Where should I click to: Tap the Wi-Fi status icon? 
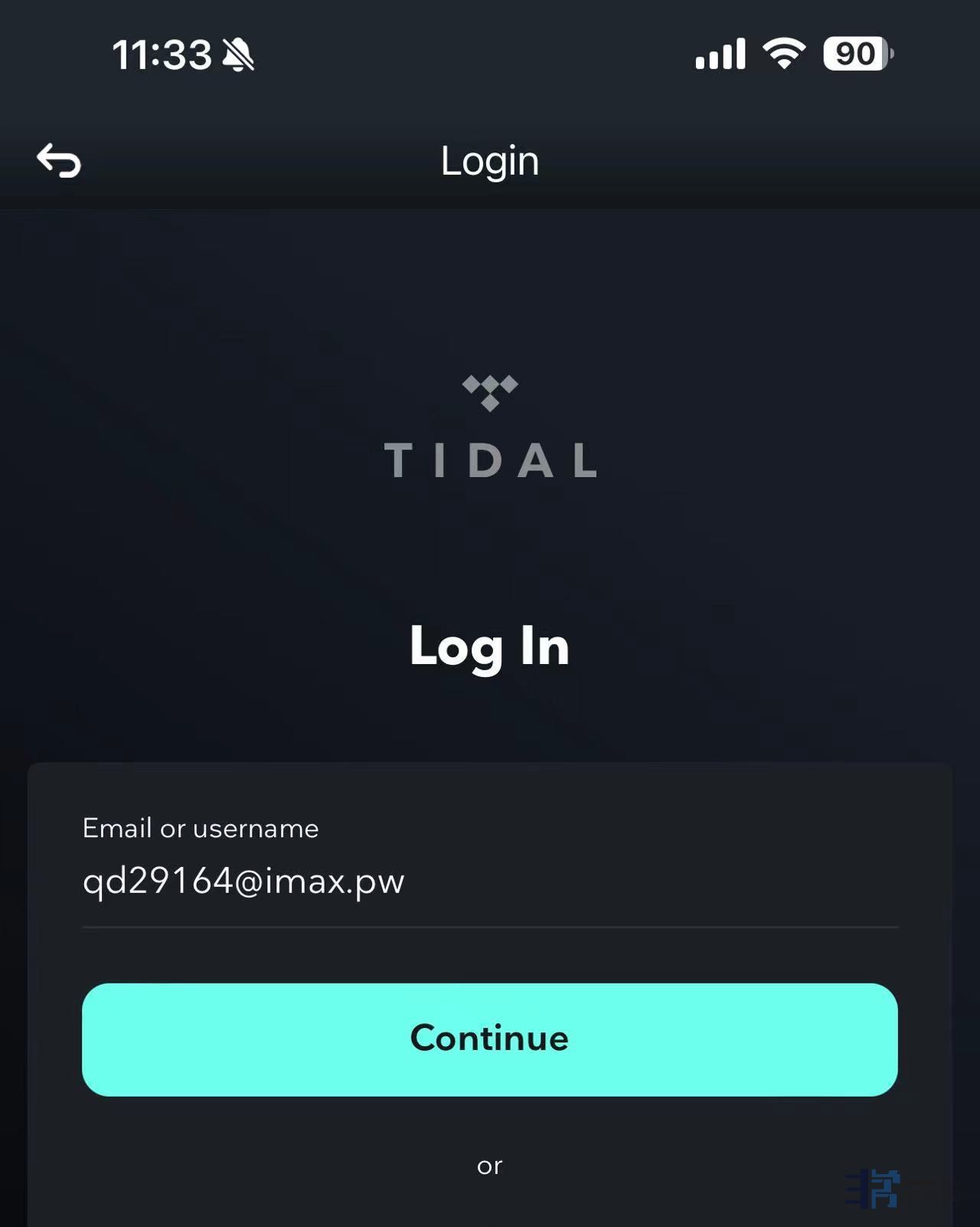coord(784,54)
